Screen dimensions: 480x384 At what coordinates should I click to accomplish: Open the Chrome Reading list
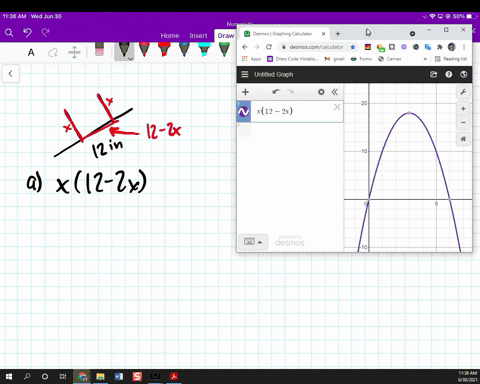click(x=451, y=59)
